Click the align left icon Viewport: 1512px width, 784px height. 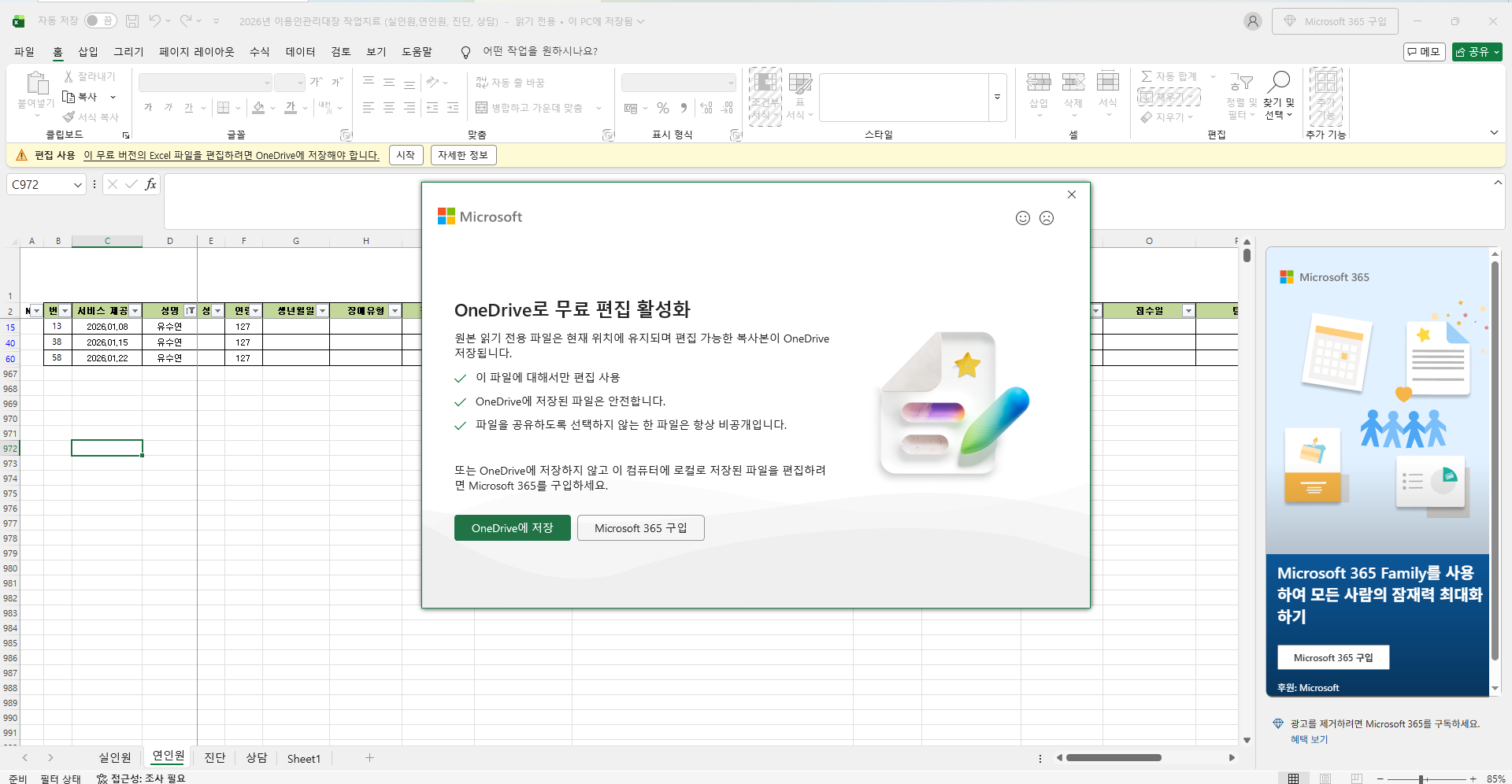[x=369, y=108]
